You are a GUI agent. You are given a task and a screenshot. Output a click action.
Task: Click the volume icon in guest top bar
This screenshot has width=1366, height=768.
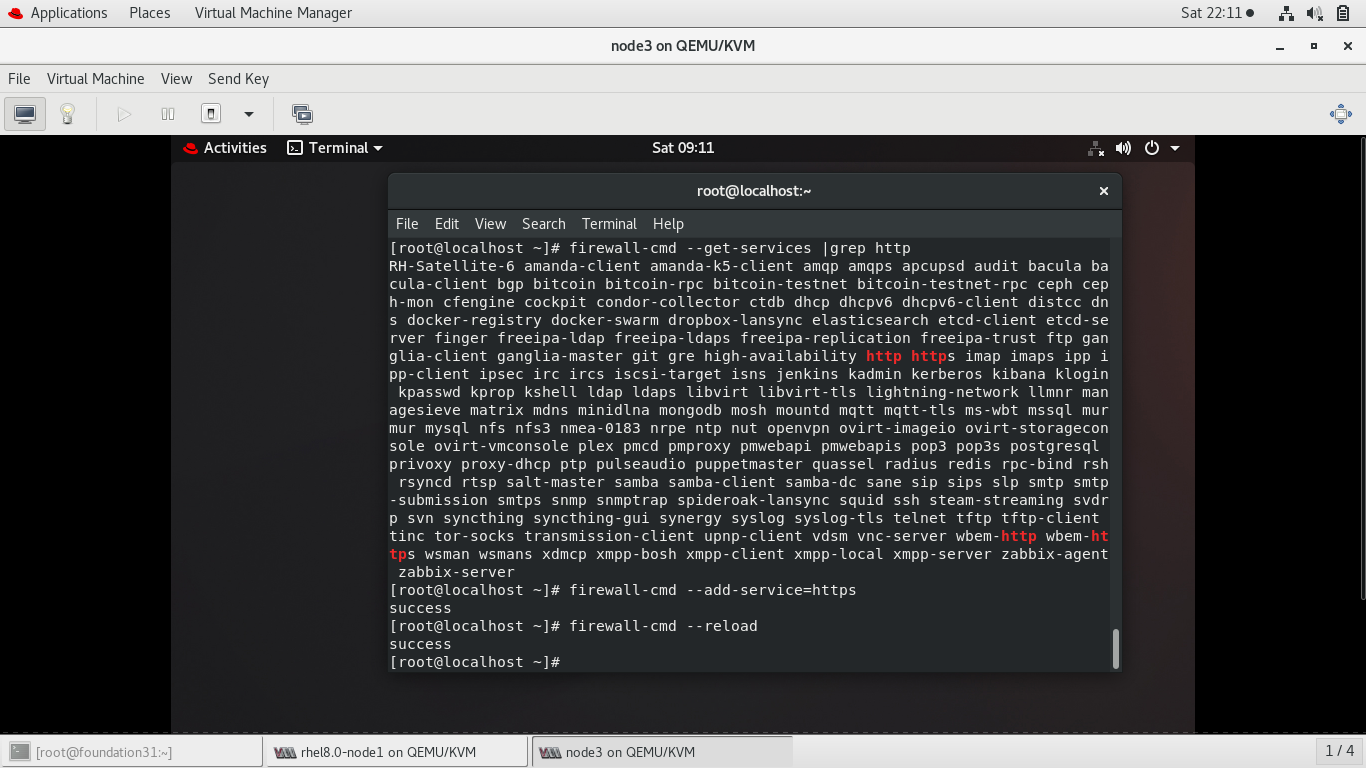1123,147
